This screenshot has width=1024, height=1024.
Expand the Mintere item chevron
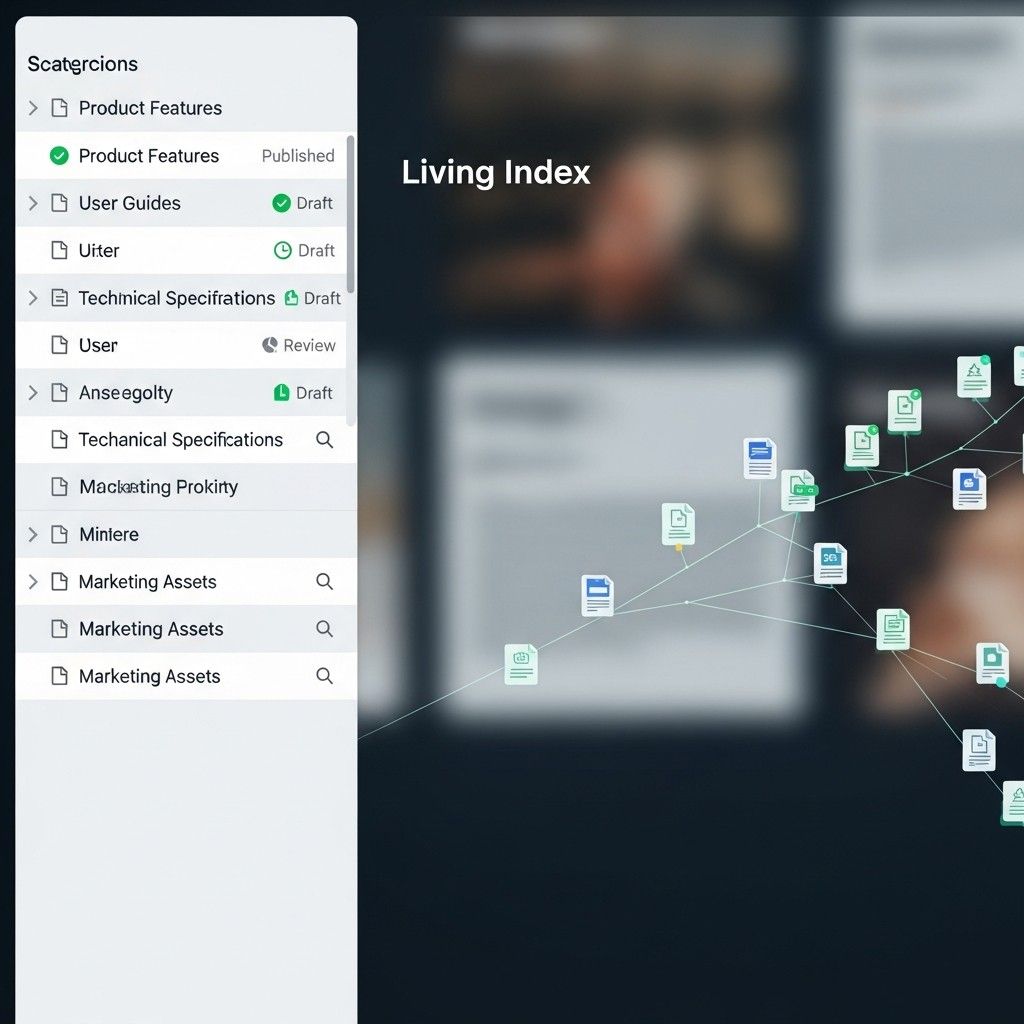point(33,535)
